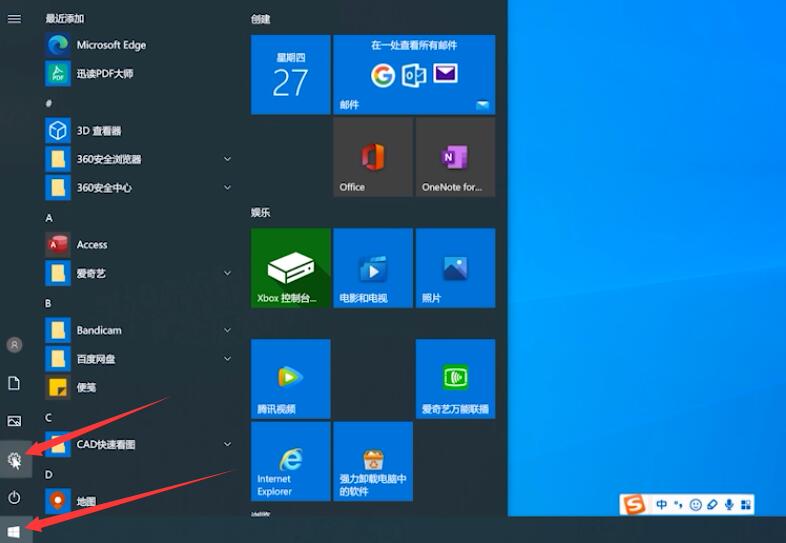This screenshot has height=543, width=786.
Task: Expand 百度网盘 folder chevron
Action: 227,359
